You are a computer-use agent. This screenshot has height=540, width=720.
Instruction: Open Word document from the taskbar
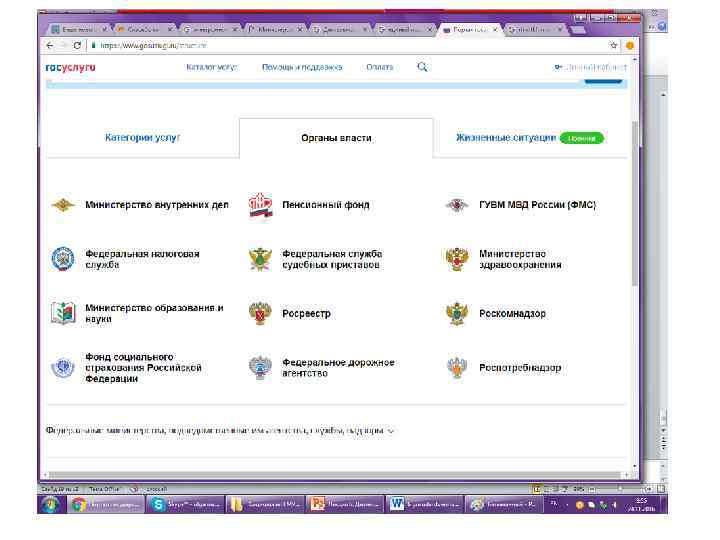click(x=424, y=505)
